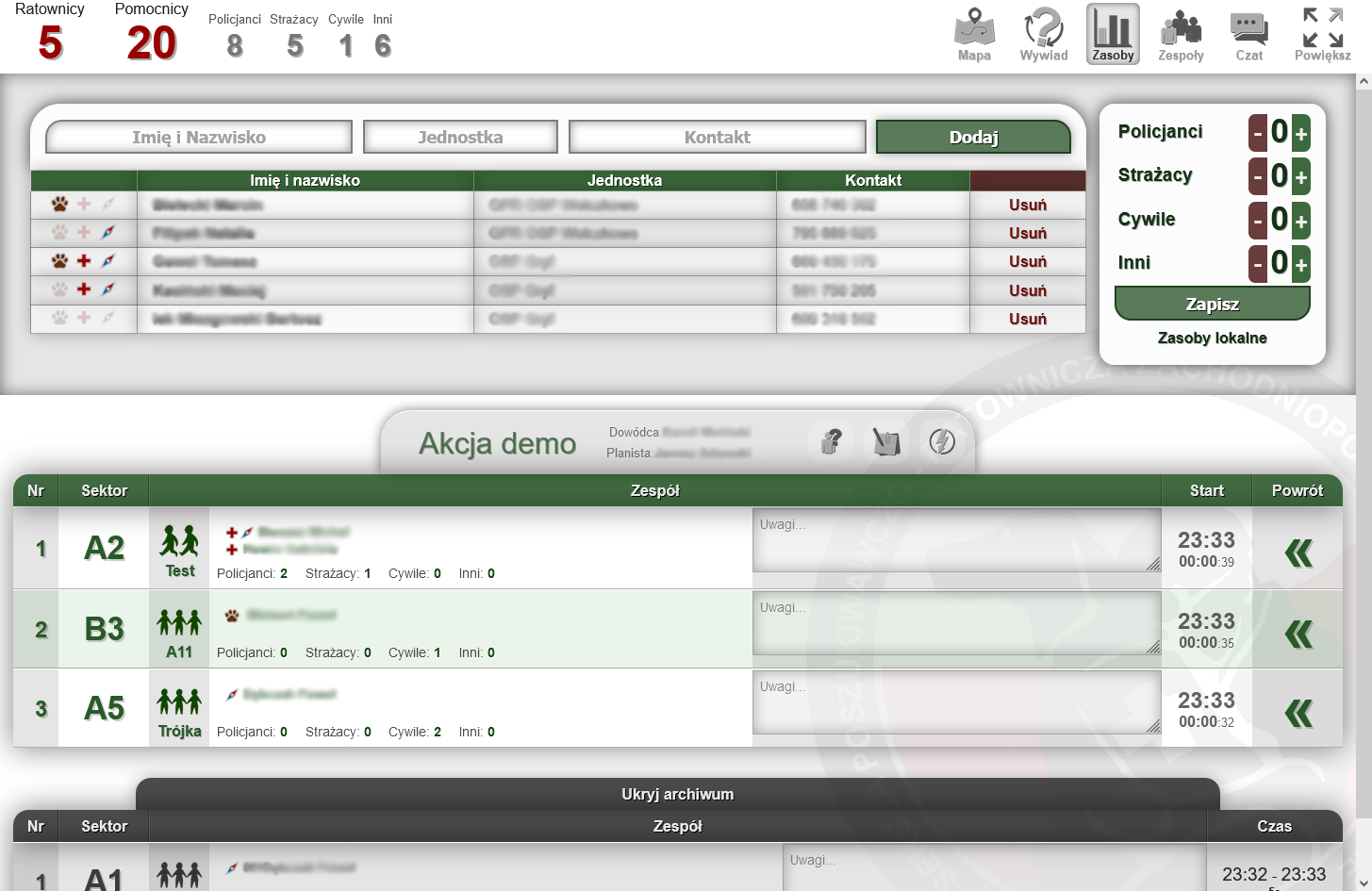The height and width of the screenshot is (891, 1372).
Task: Decrease the Policjanci count with minus
Action: pos(1258,133)
